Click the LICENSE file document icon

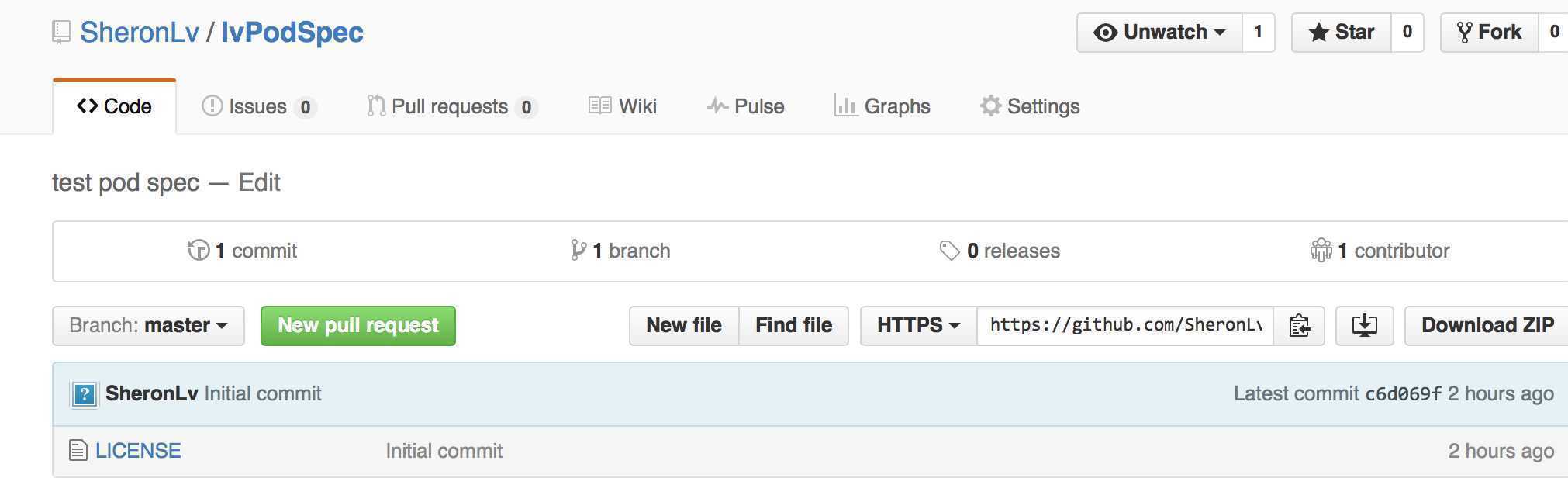point(78,450)
